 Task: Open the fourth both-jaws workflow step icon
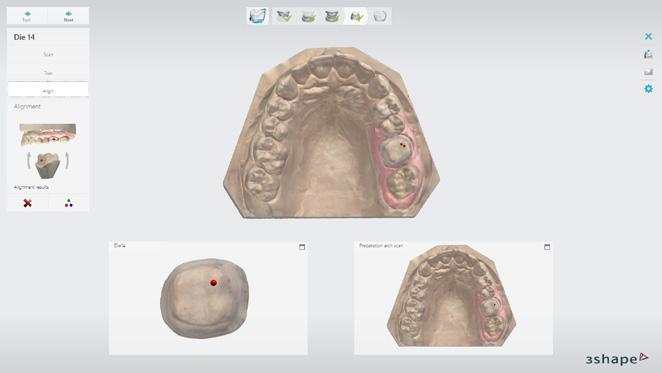pyautogui.click(x=332, y=16)
